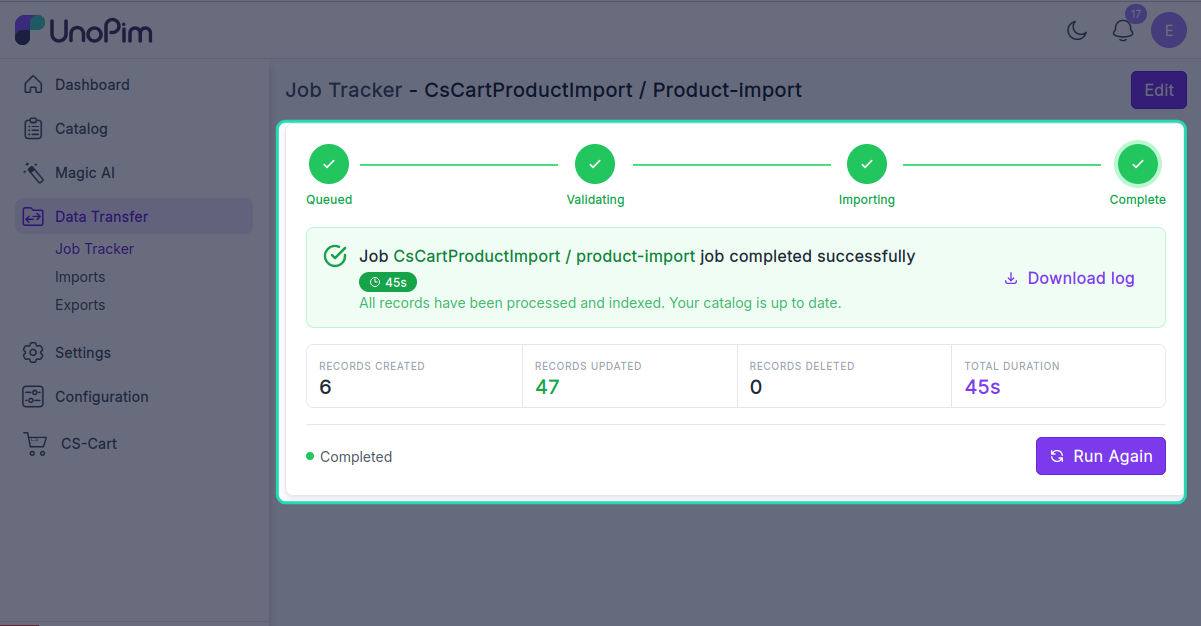Click the Validating step checkmark

click(595, 164)
